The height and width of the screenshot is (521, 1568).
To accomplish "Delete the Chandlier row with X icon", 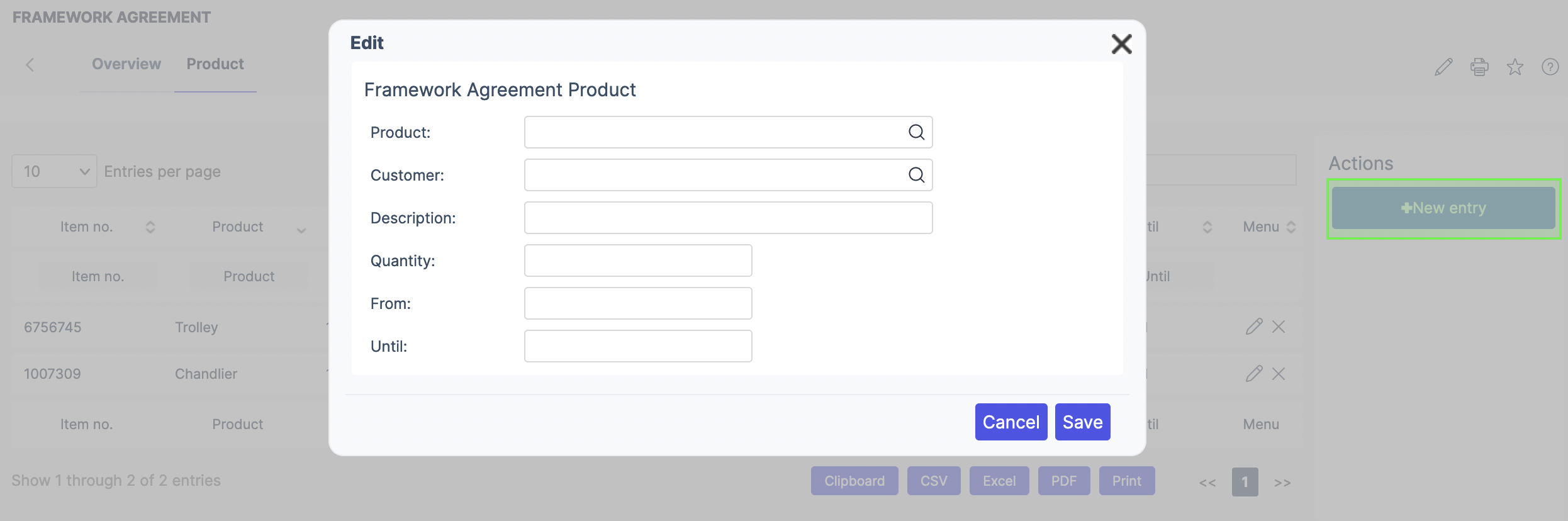I will (1279, 374).
